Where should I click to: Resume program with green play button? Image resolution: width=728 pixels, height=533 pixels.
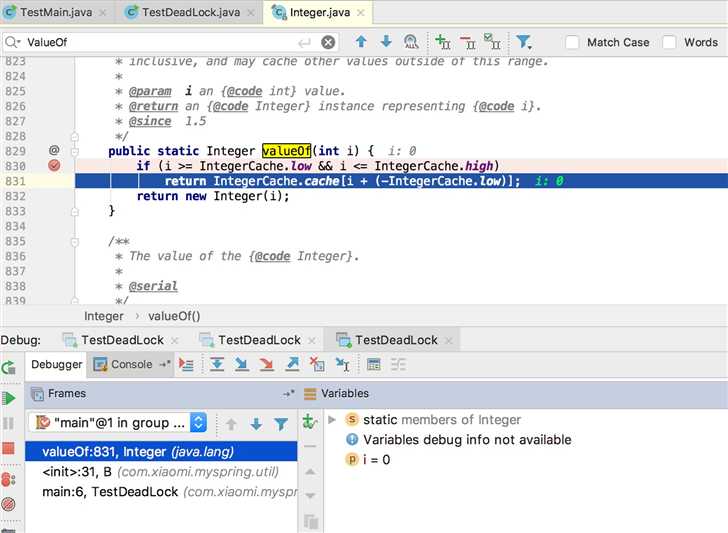tap(9, 398)
